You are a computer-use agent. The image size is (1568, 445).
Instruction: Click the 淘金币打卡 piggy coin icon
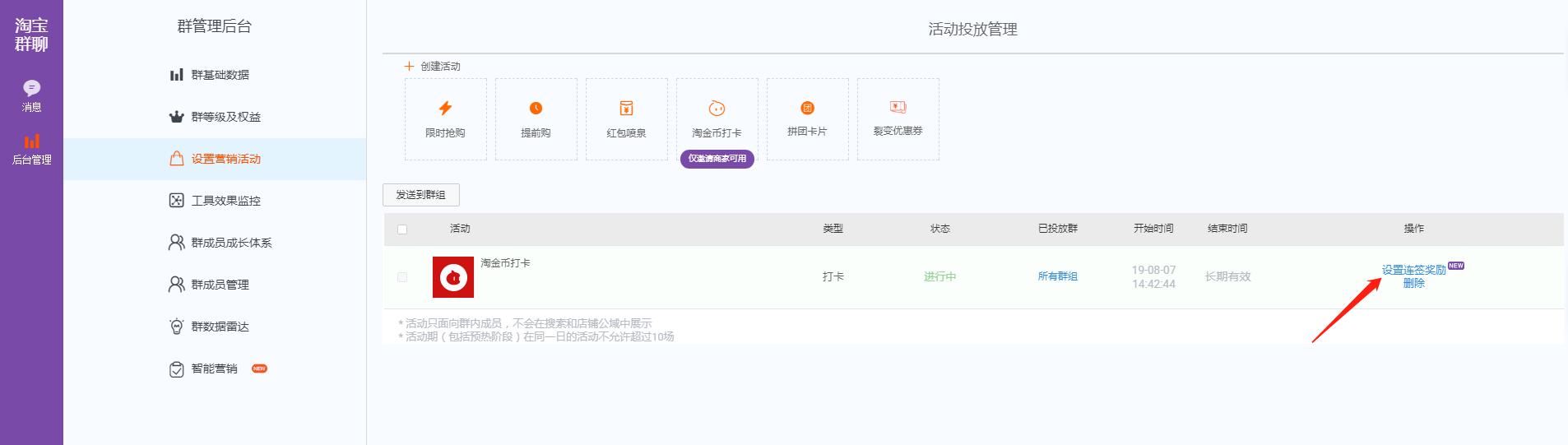point(717,108)
